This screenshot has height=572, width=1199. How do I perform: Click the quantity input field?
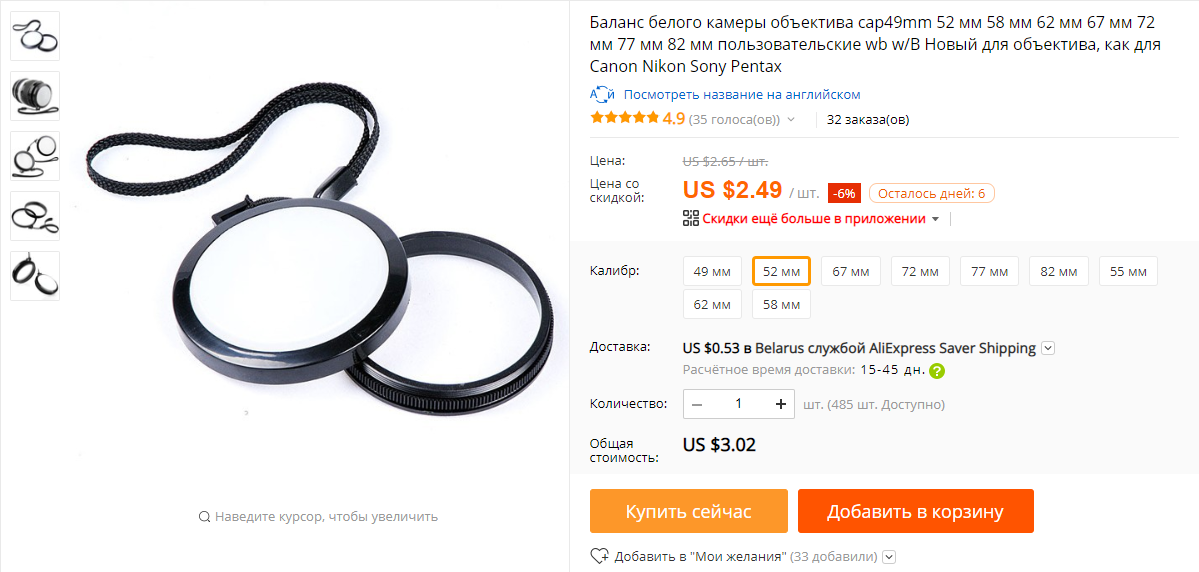[x=739, y=404]
